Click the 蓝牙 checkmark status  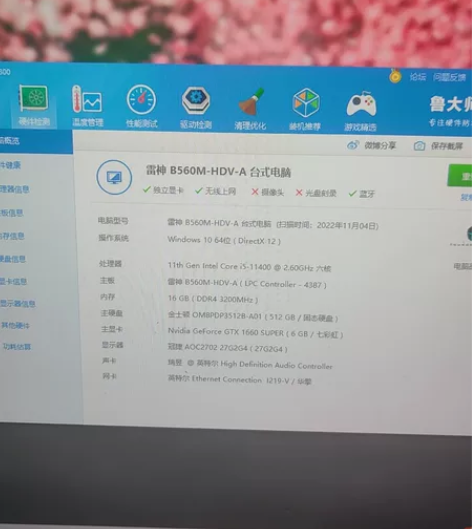tap(362, 194)
